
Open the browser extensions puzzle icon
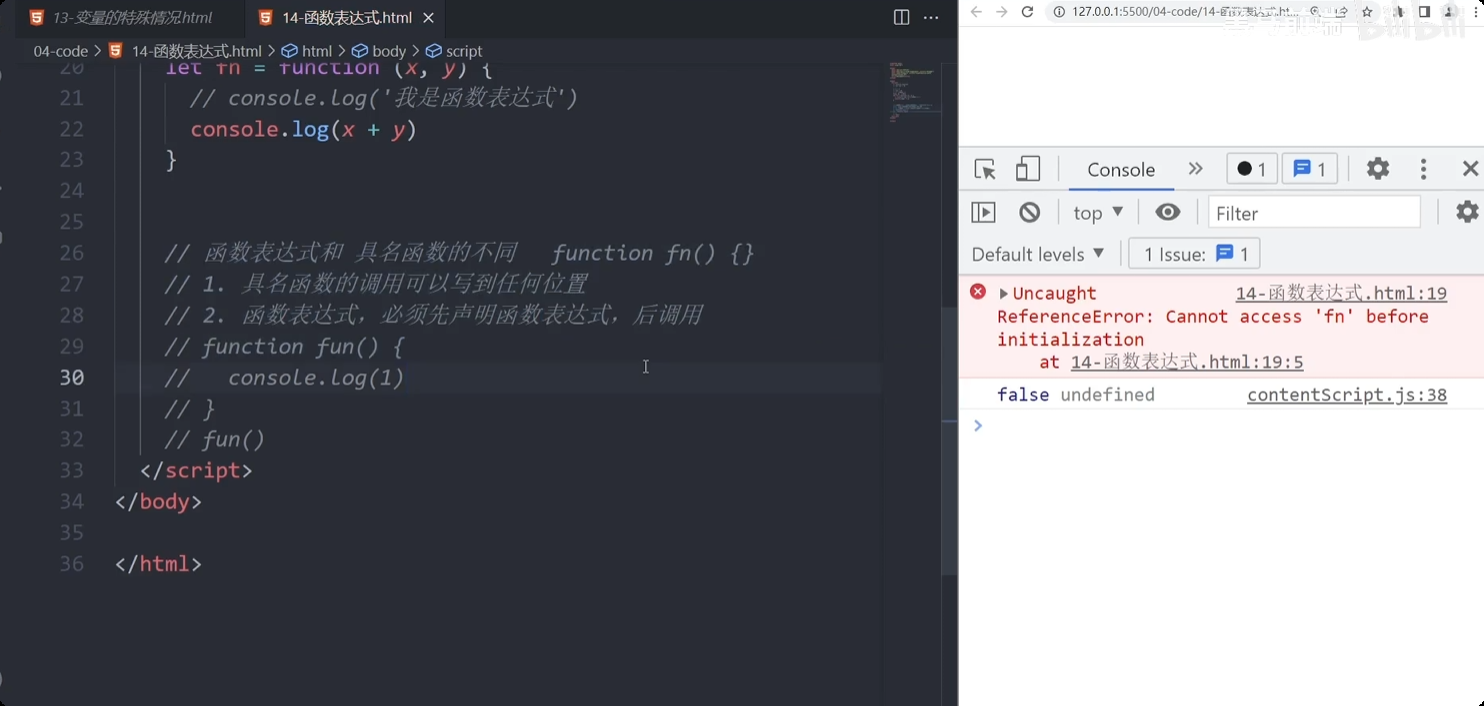tap(1400, 12)
